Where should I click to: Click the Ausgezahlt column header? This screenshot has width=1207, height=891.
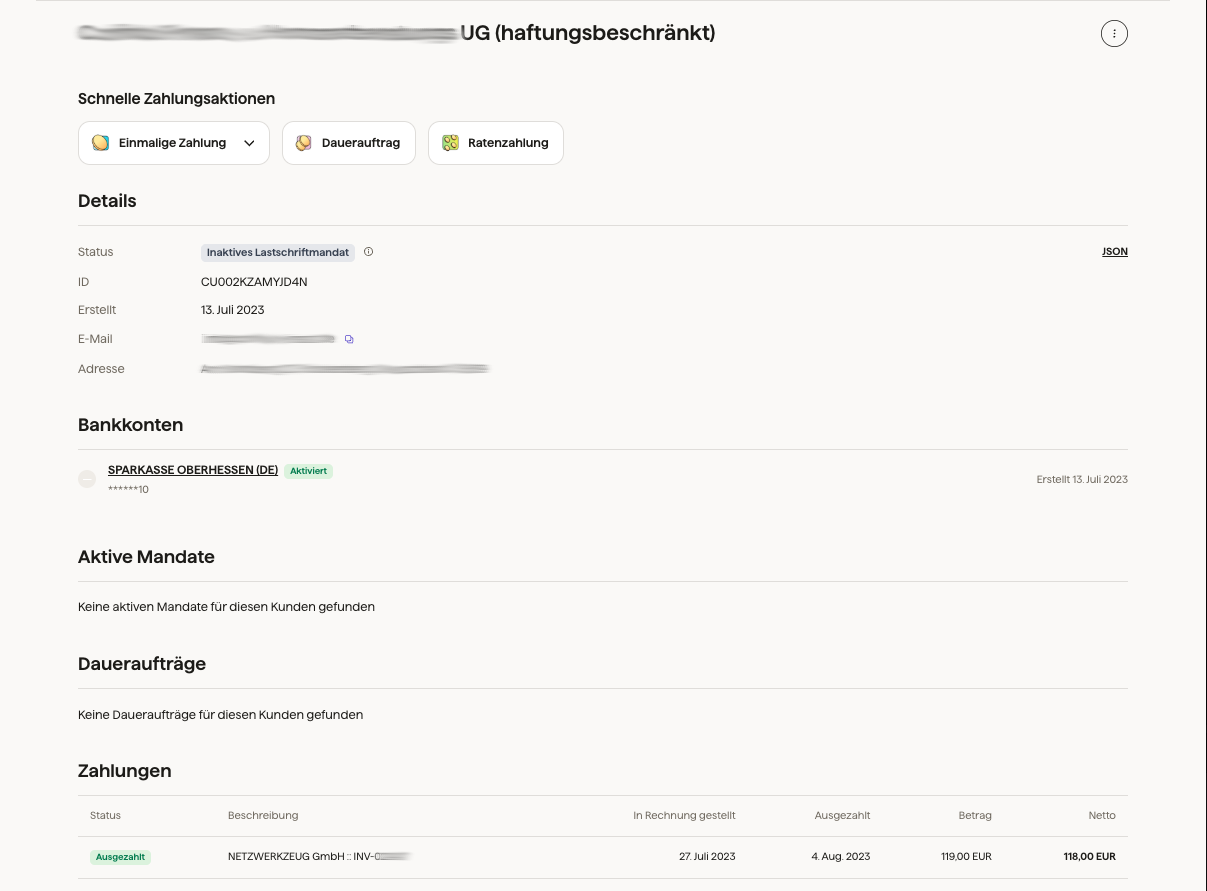(842, 816)
